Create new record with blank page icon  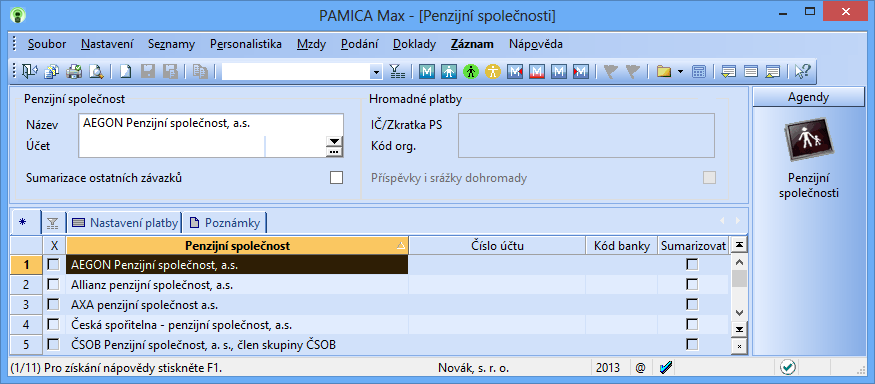126,71
